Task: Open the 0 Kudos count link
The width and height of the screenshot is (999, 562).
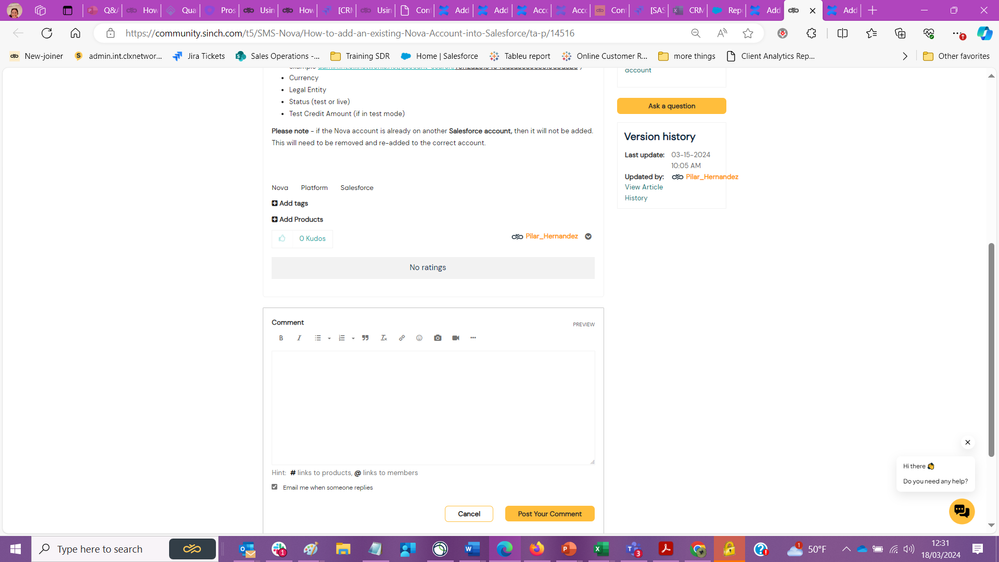Action: [312, 238]
